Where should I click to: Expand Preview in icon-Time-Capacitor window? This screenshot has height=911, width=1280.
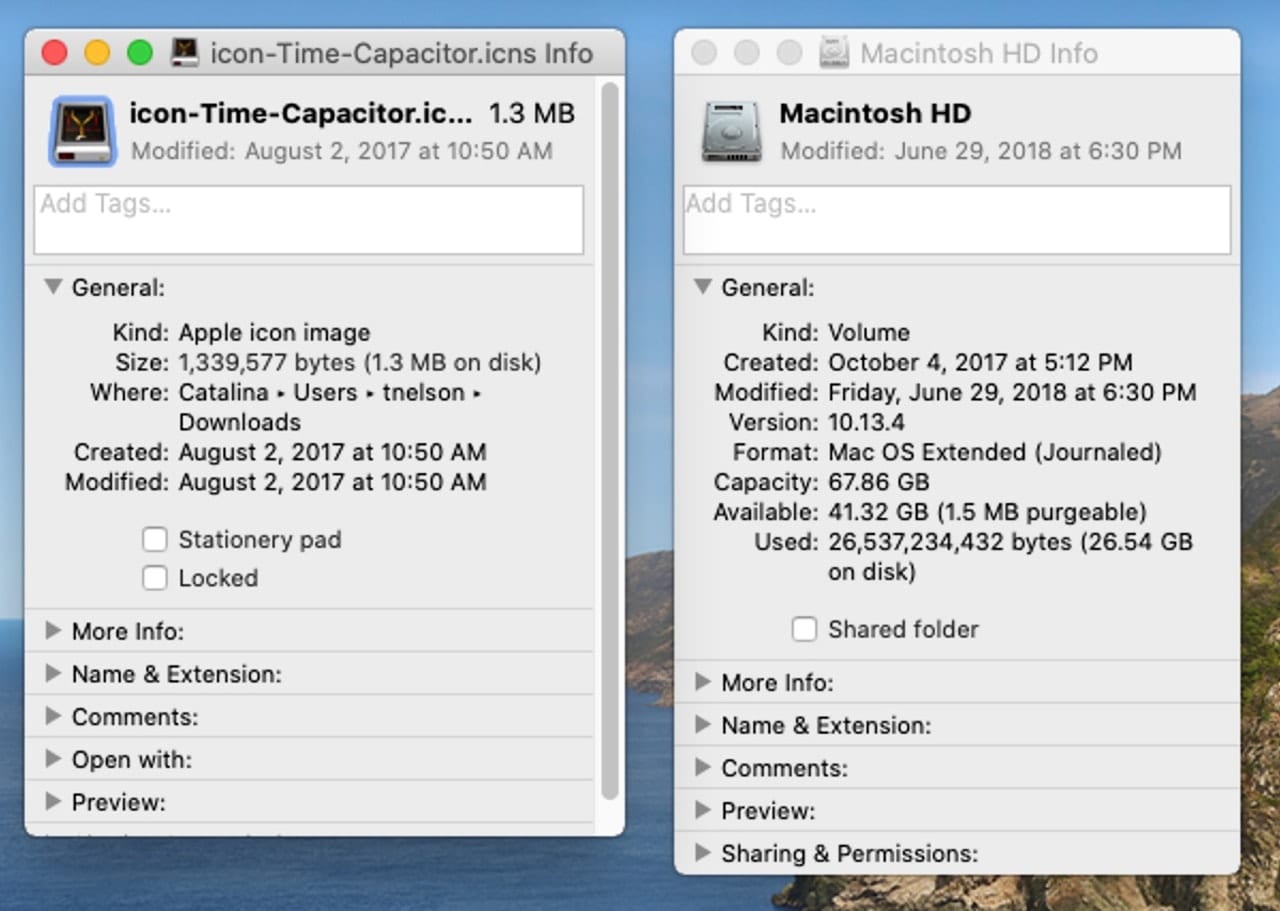coord(53,802)
